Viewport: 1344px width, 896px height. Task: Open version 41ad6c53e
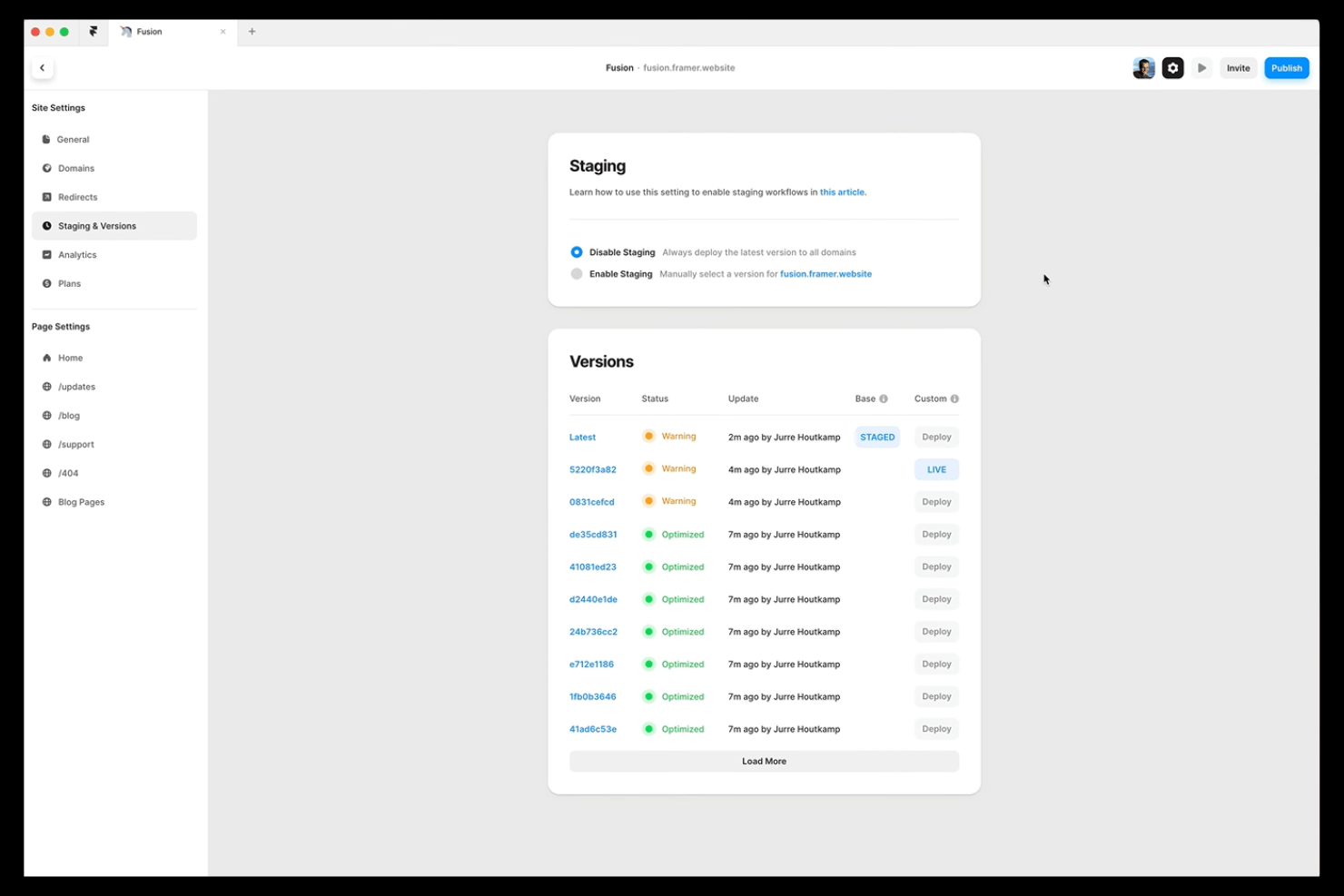click(x=593, y=729)
